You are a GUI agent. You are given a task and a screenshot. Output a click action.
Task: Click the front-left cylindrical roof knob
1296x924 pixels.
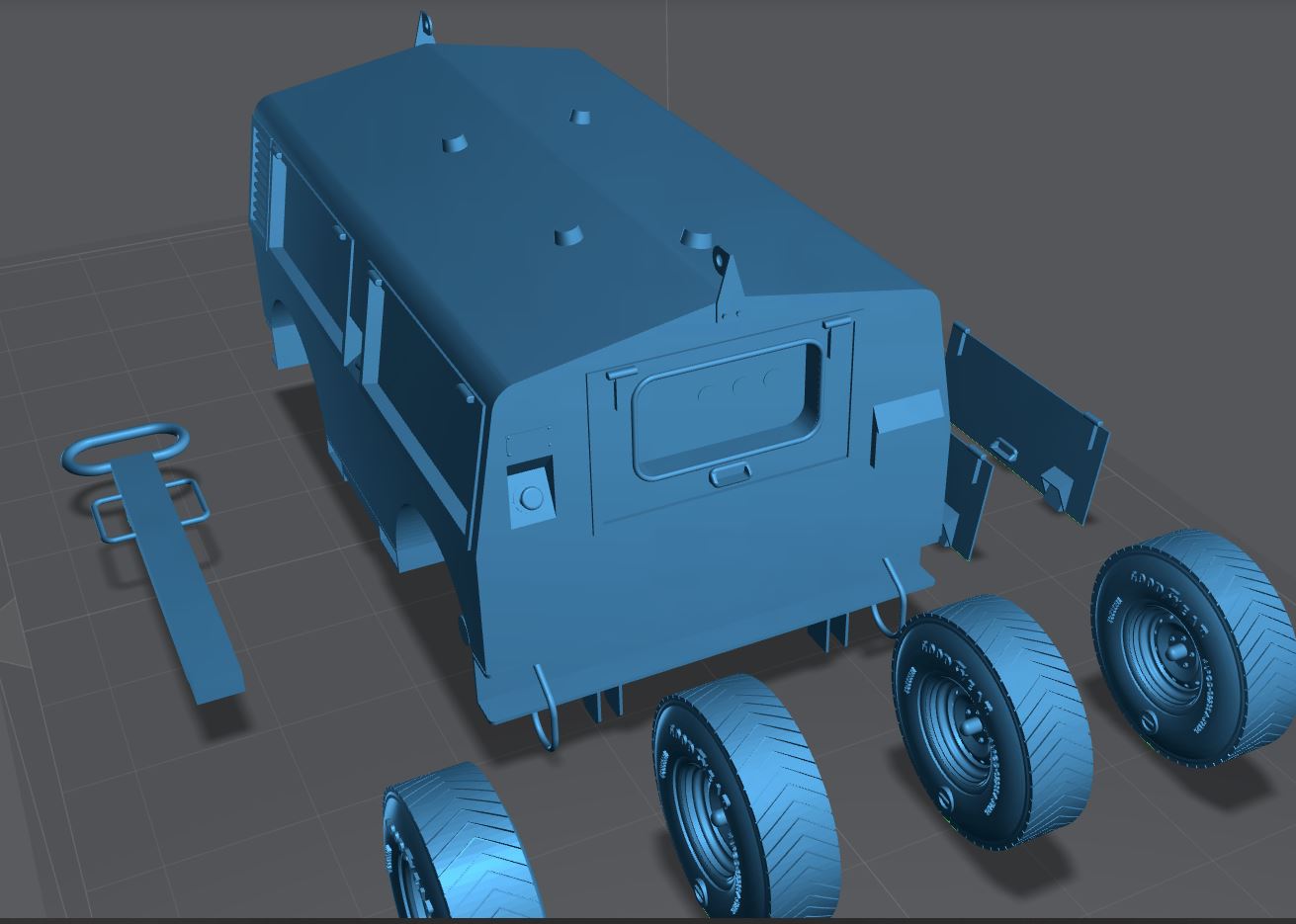[455, 143]
